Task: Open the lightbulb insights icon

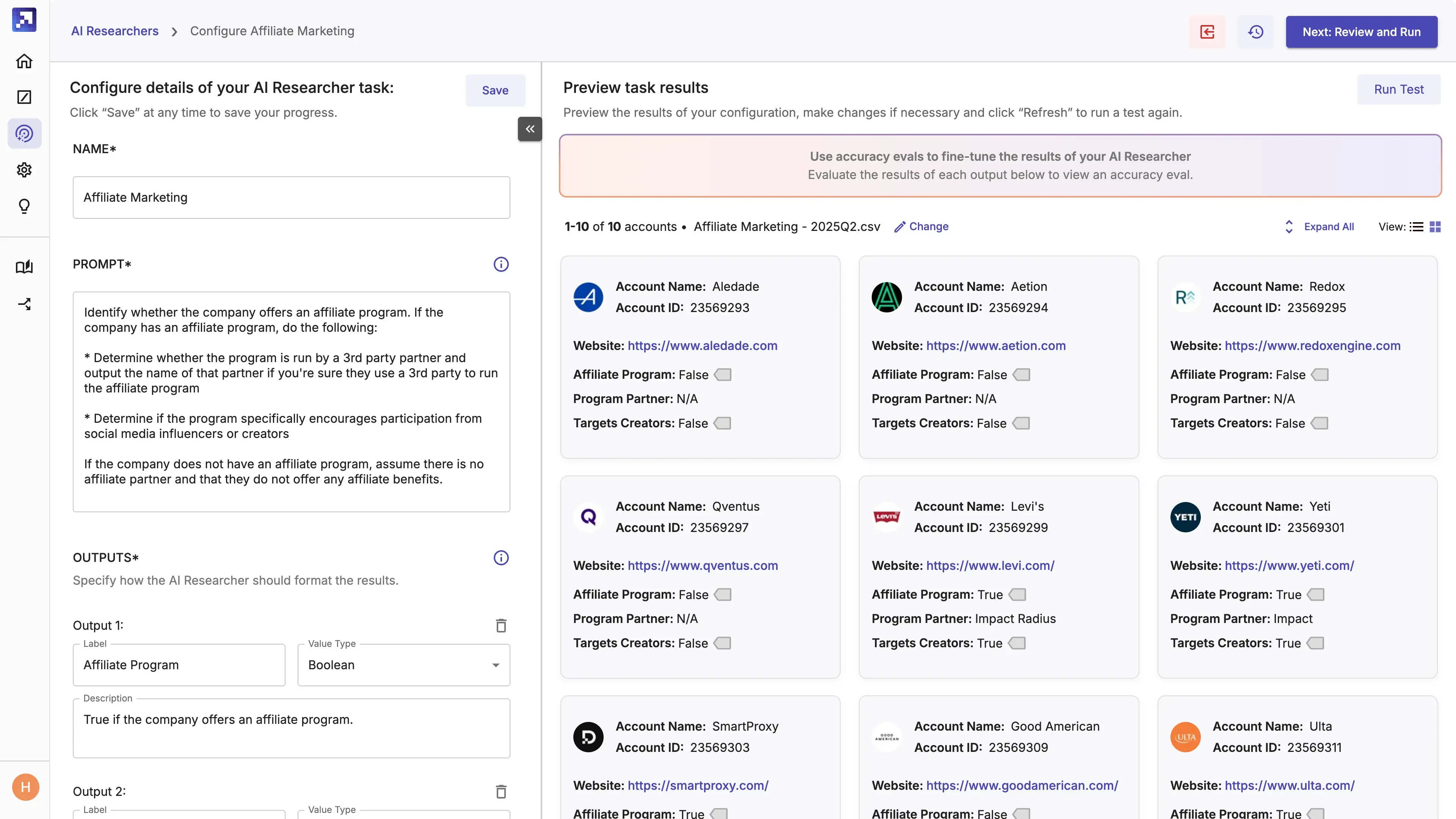Action: coord(24,206)
